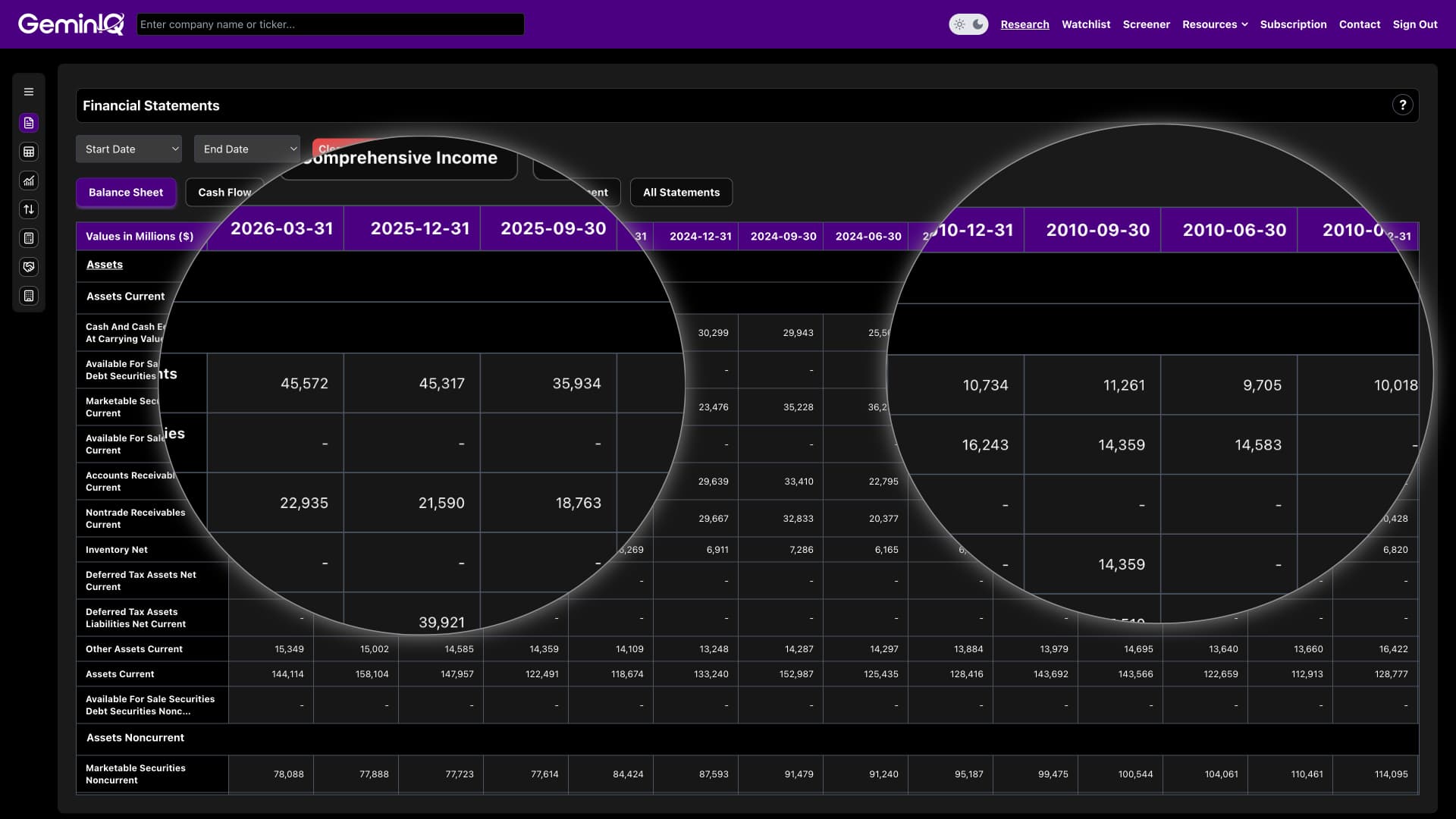
Task: Open the Contact page
Action: (x=1359, y=24)
